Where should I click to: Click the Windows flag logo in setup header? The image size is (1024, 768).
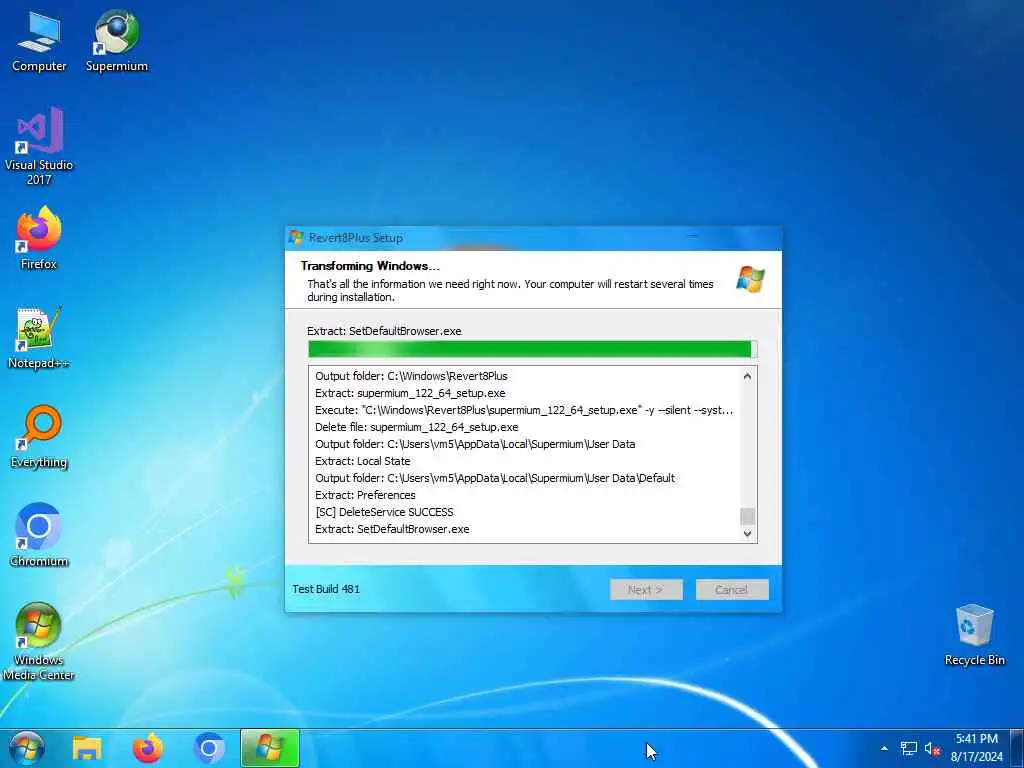point(750,280)
